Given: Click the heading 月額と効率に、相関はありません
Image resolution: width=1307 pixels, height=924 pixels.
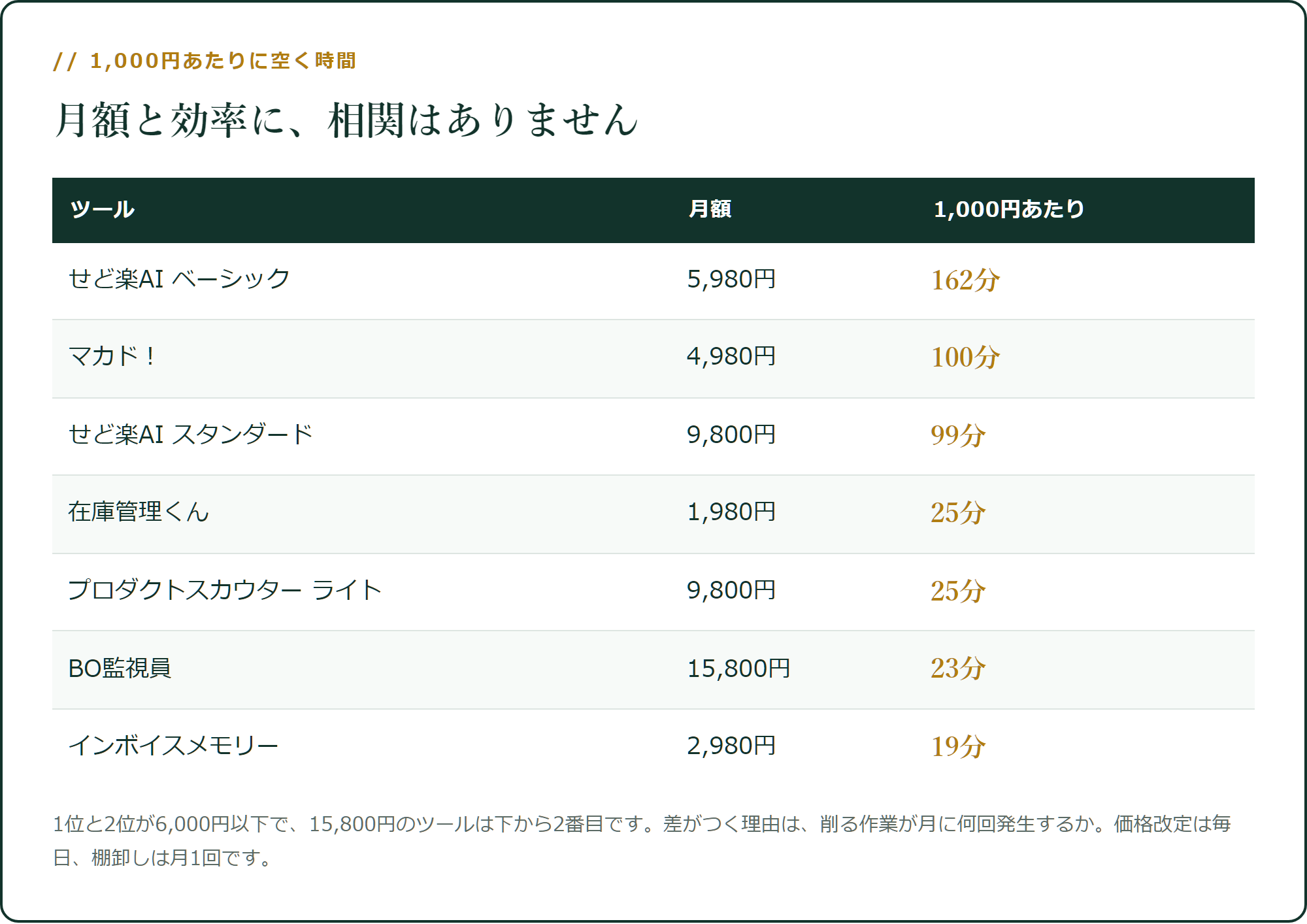Looking at the screenshot, I should (x=346, y=120).
